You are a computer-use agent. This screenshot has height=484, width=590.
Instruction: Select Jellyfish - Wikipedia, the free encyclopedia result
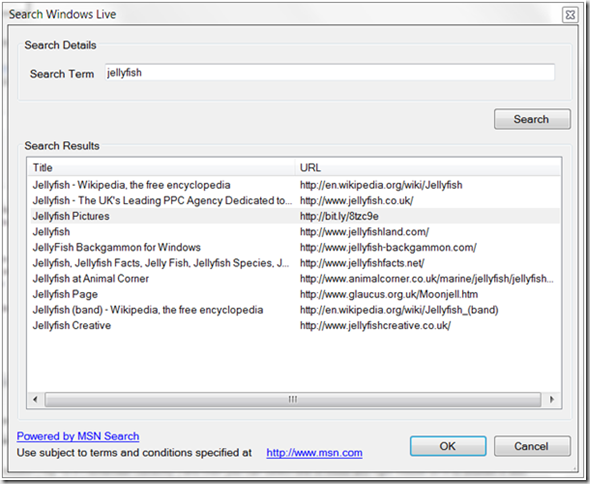pyautogui.click(x=294, y=185)
